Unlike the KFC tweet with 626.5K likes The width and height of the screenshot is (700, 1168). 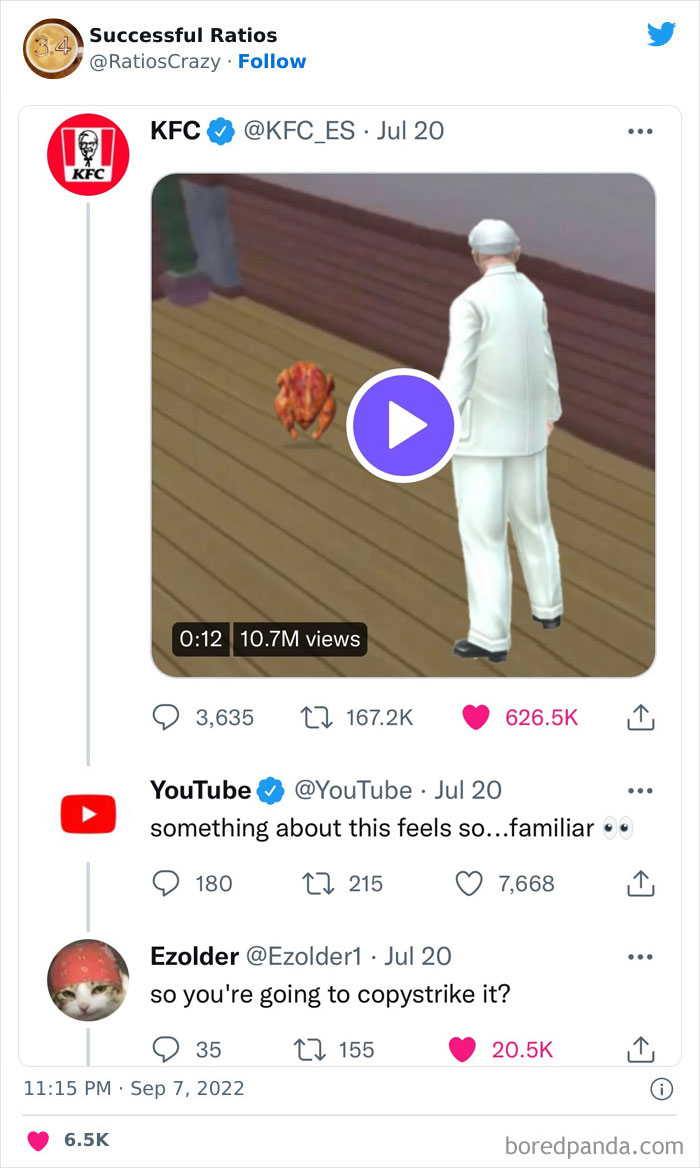click(x=477, y=717)
